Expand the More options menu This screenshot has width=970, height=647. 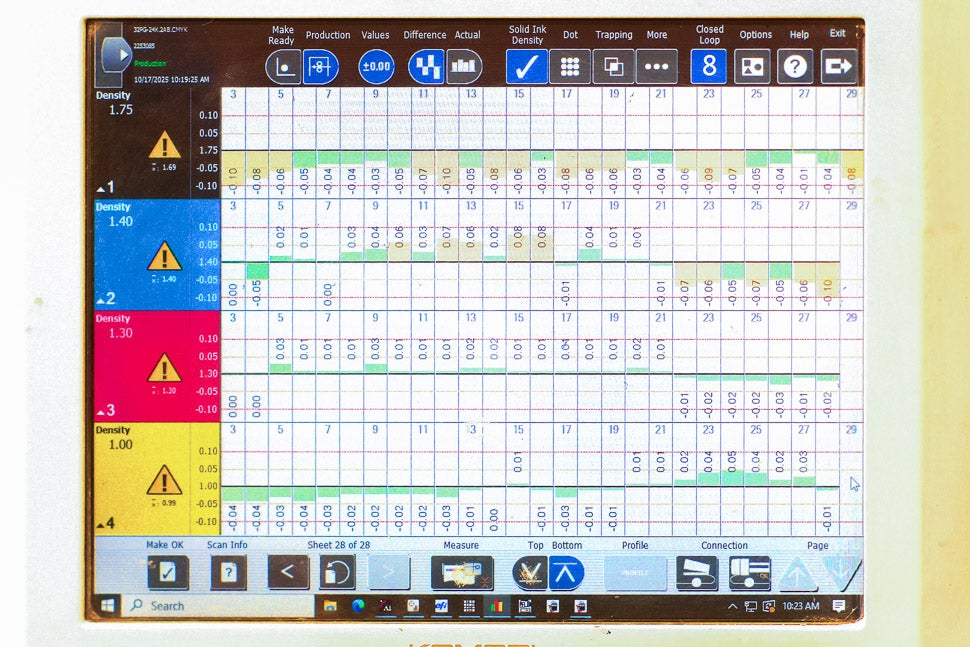(x=656, y=67)
